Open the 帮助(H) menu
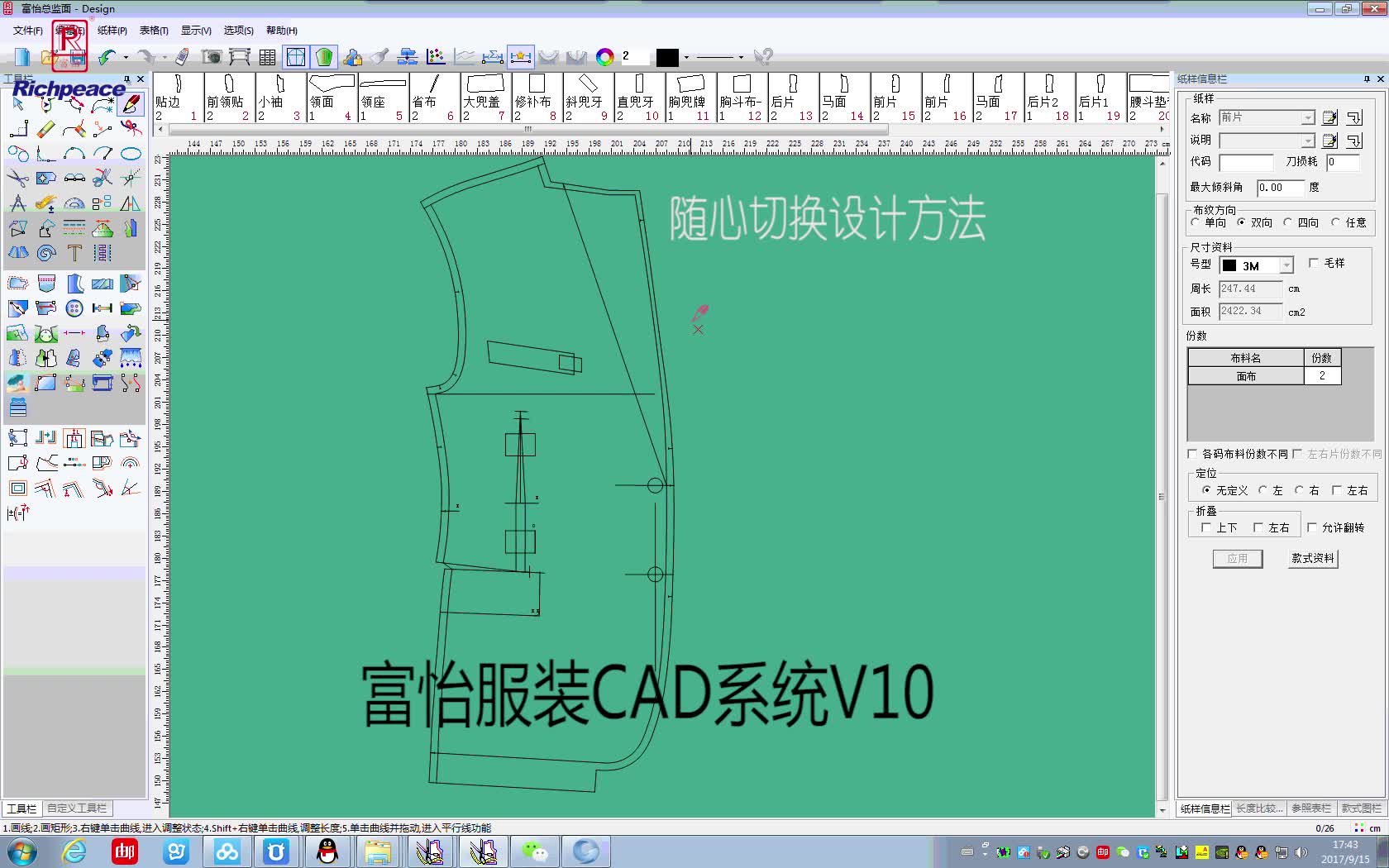The image size is (1389, 868). coord(282,31)
